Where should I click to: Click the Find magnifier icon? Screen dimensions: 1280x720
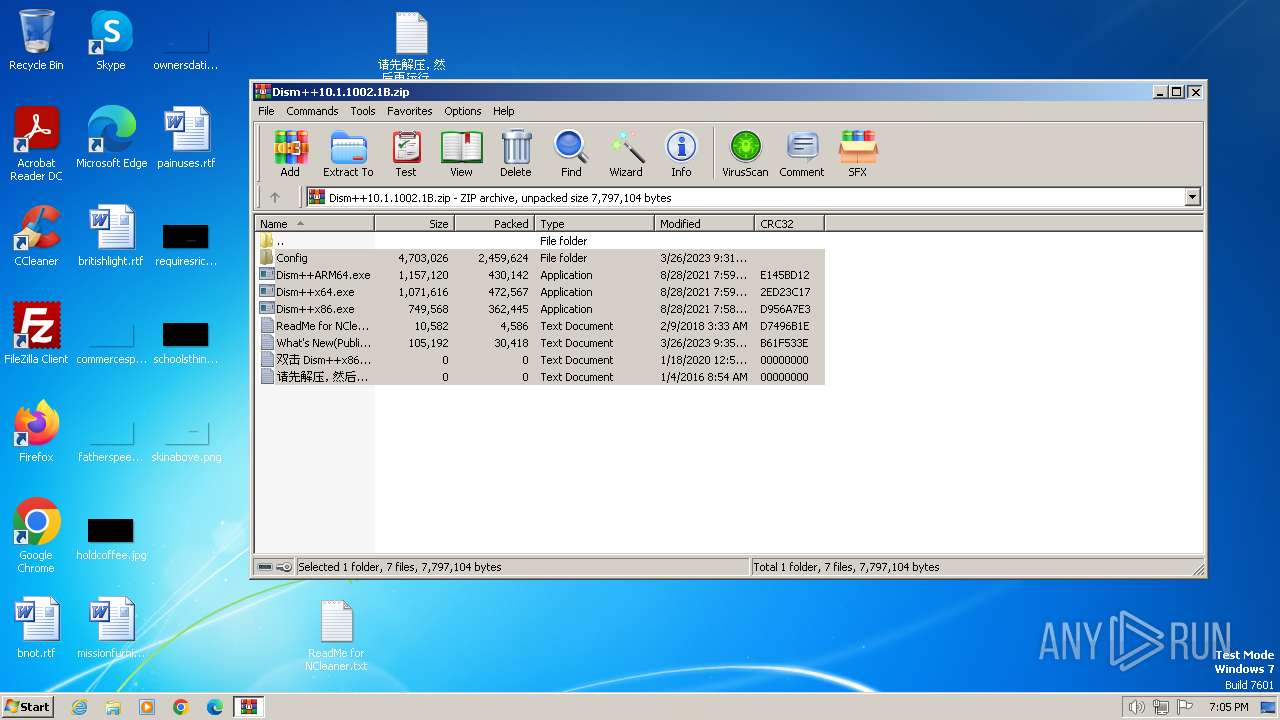571,153
